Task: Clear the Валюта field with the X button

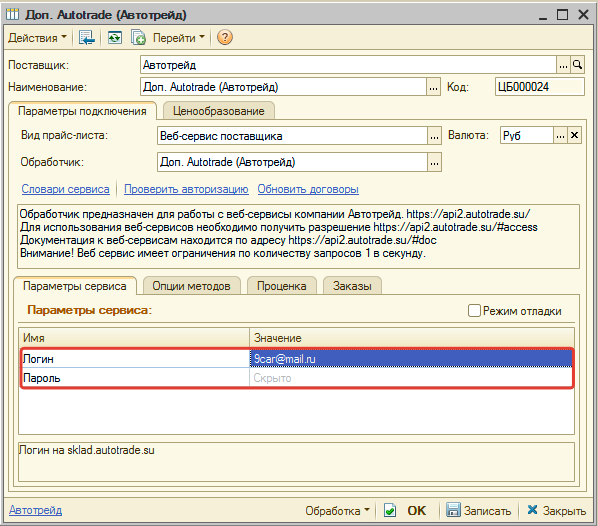Action: (x=574, y=135)
